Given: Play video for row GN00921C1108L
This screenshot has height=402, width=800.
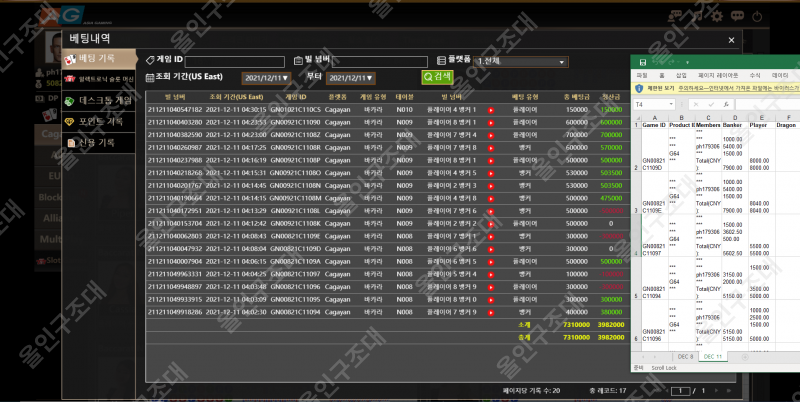Looking at the screenshot, I should [x=491, y=211].
